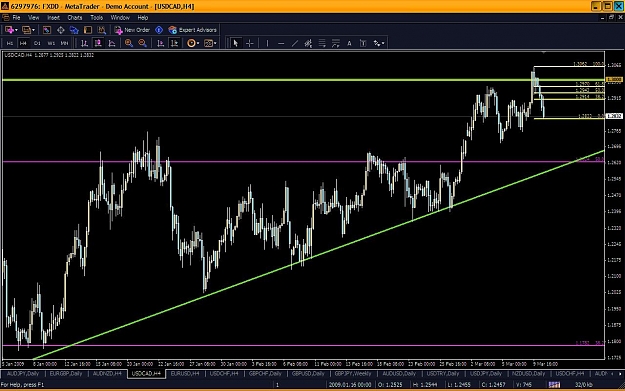Click the New Order button
Screen dimensions: 625x391
(132, 30)
